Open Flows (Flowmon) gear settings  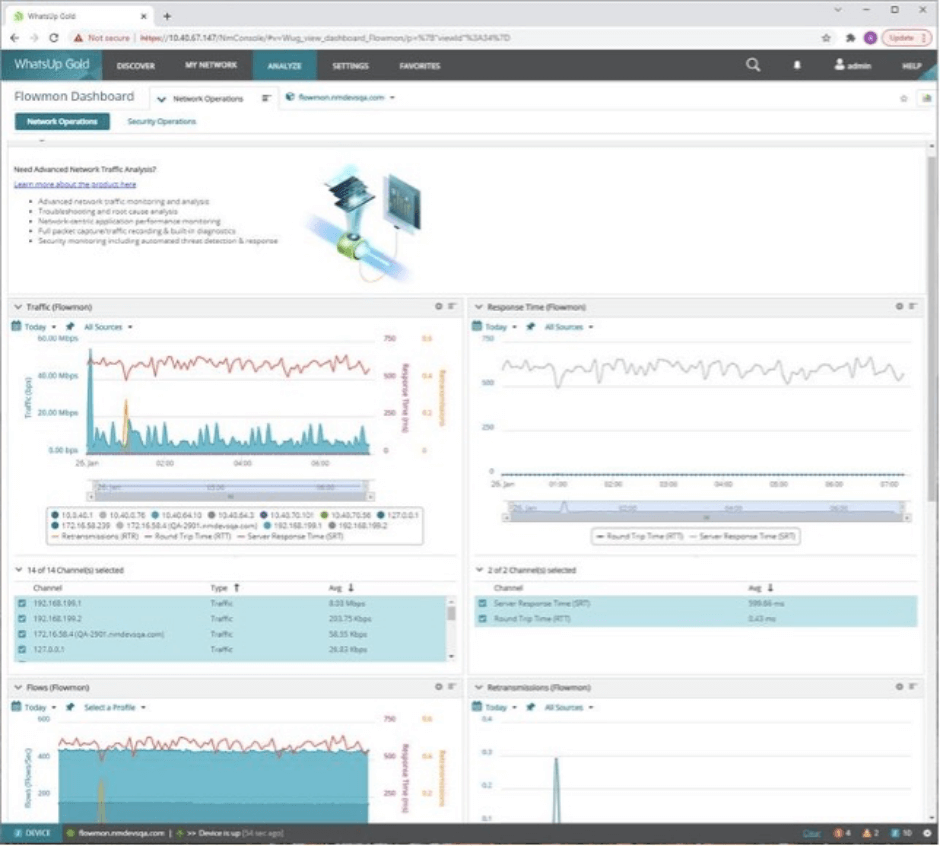[x=439, y=687]
